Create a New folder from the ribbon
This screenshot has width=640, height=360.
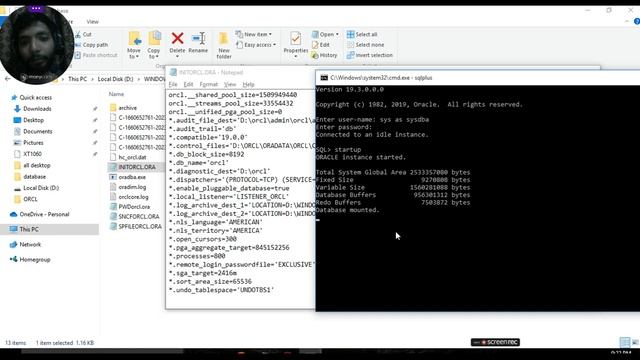[x=224, y=45]
